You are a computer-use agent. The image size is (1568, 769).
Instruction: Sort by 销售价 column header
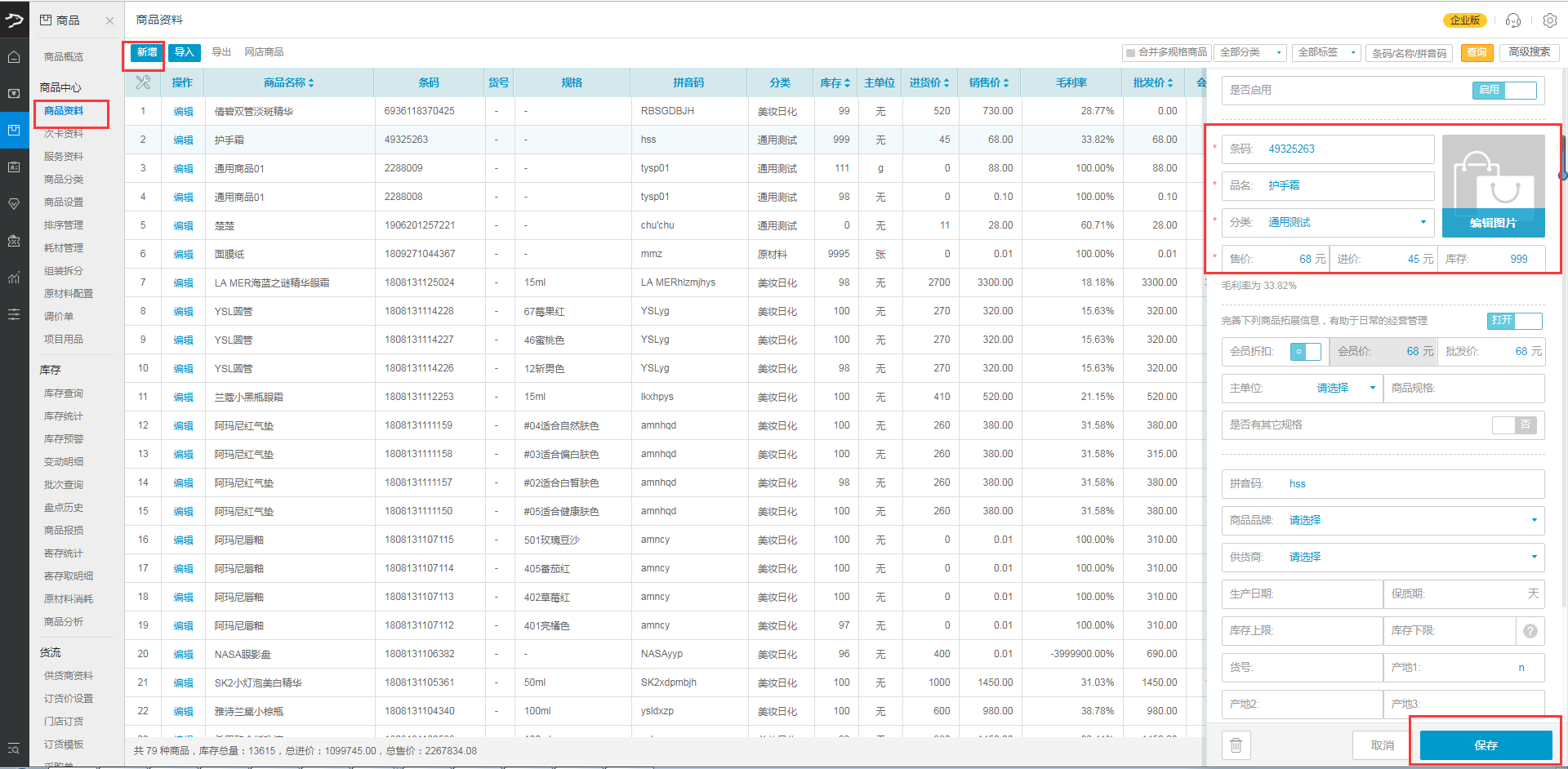tap(989, 82)
